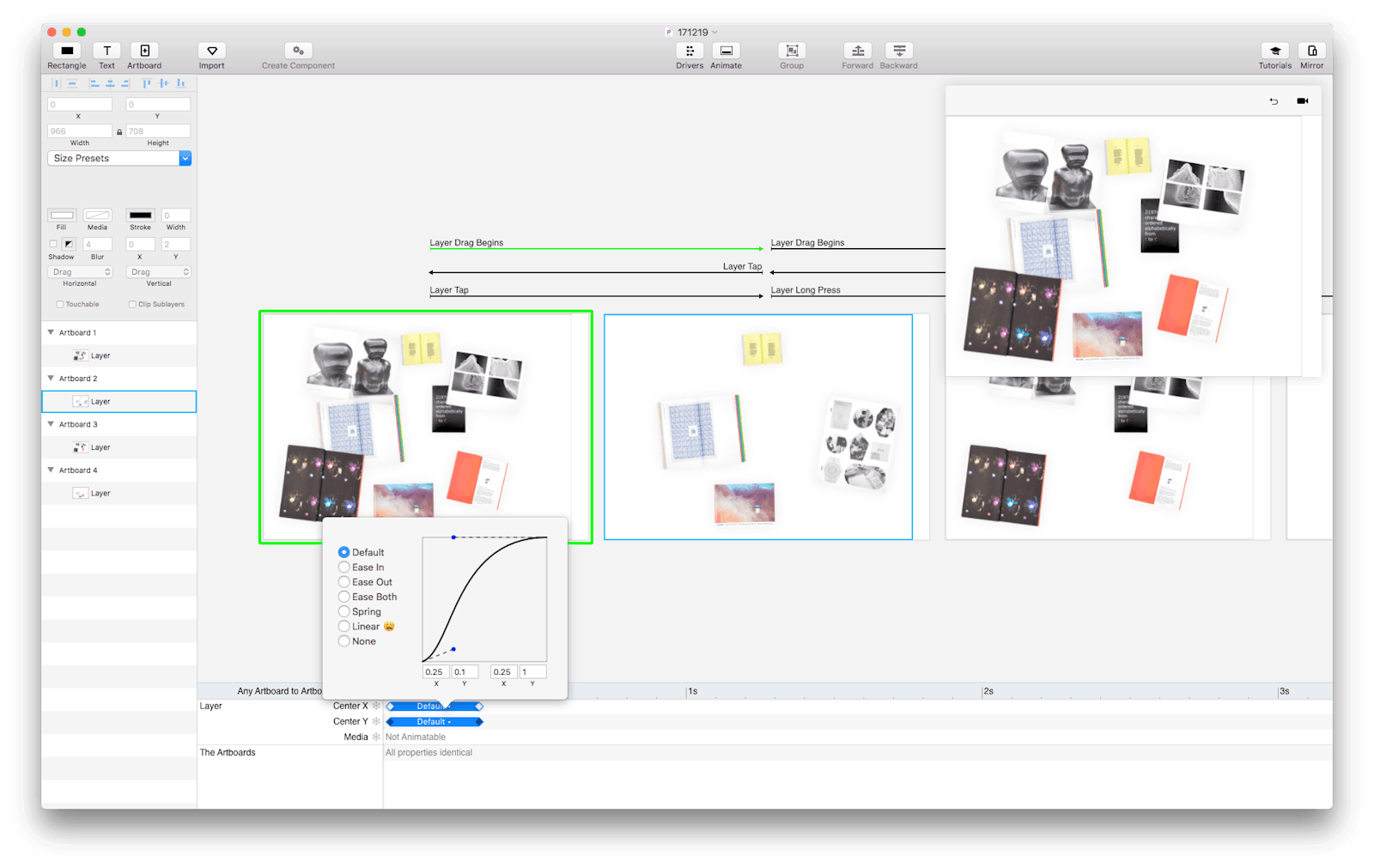
Task: Click the preview record camera icon
Action: (x=1302, y=101)
